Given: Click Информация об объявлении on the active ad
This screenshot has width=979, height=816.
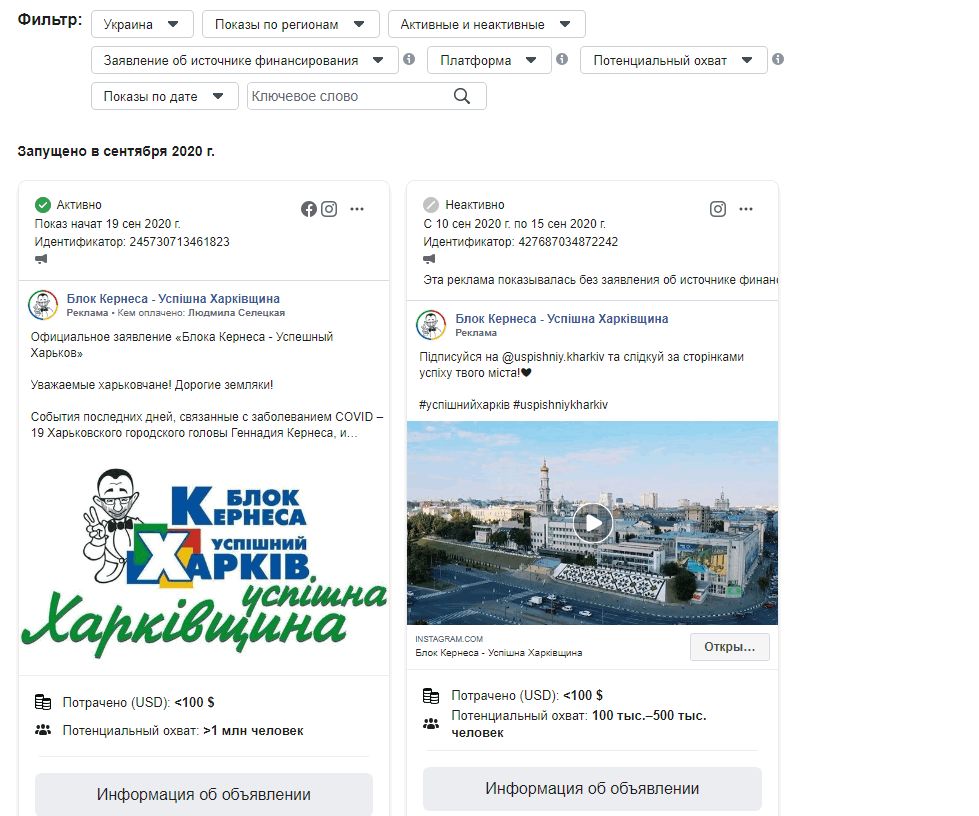Looking at the screenshot, I should [x=204, y=795].
